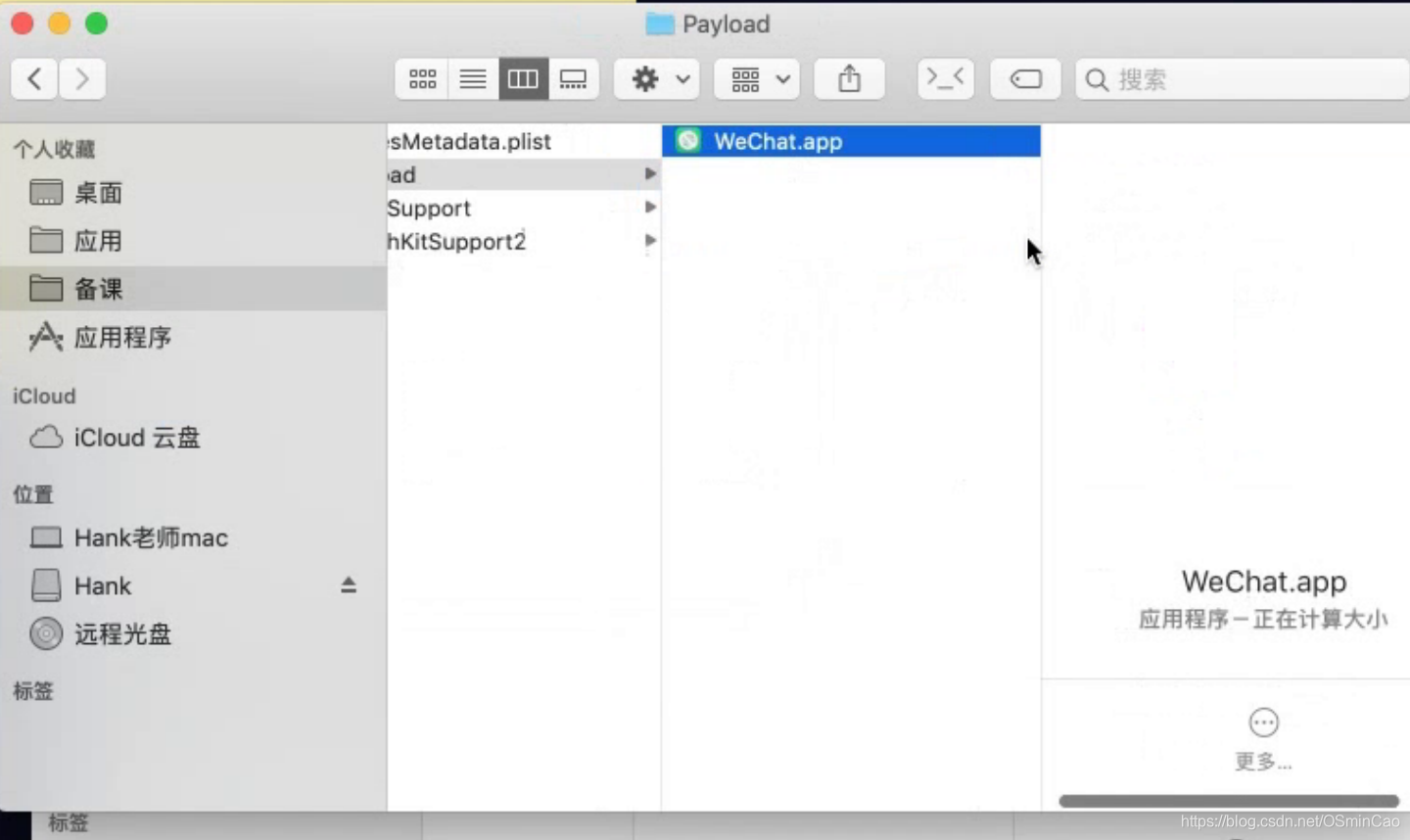Click the 桌面 desktop icon
Image resolution: width=1410 pixels, height=840 pixels.
[x=46, y=193]
